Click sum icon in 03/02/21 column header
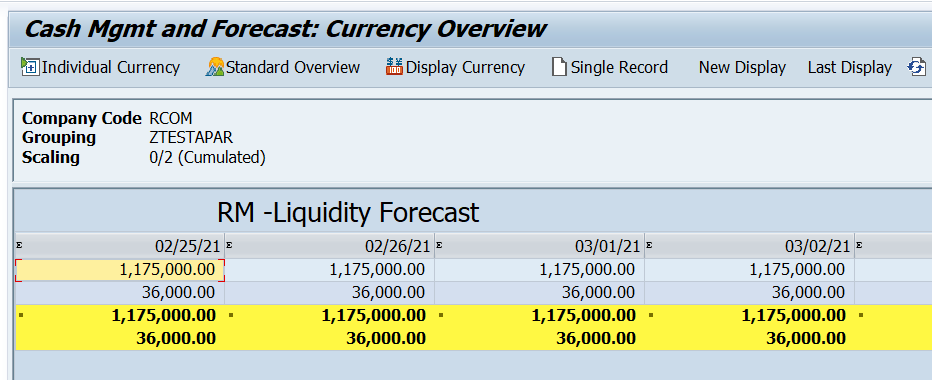This screenshot has width=932, height=380. (648, 244)
